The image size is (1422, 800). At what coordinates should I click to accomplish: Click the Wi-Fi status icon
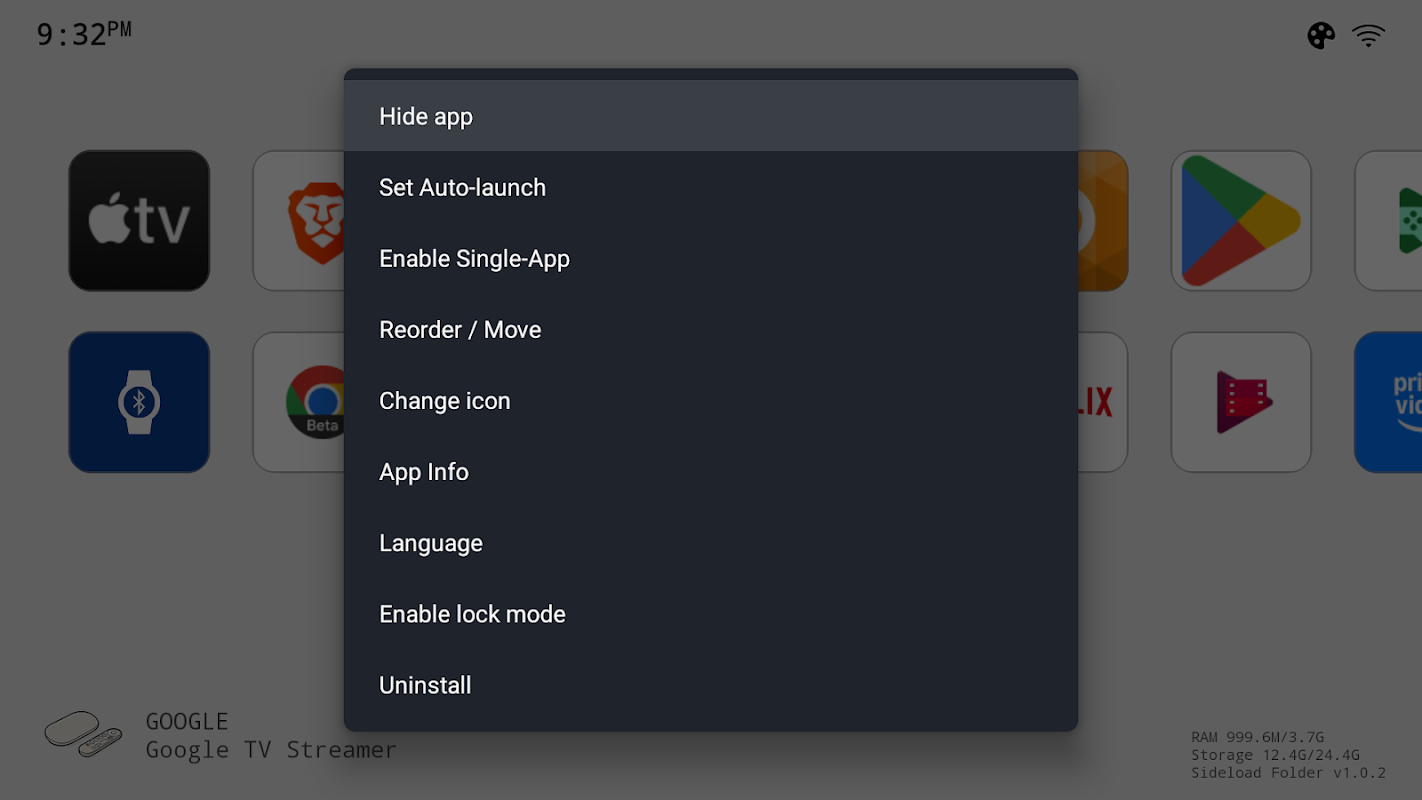(x=1368, y=36)
